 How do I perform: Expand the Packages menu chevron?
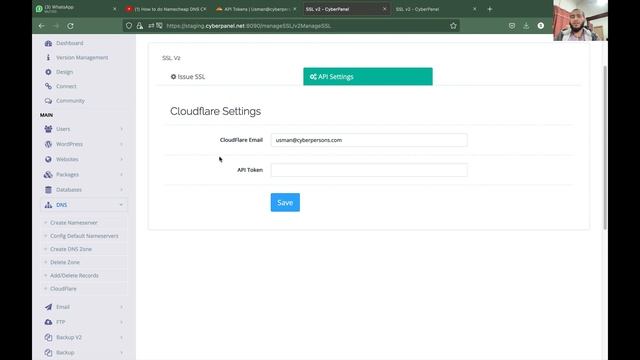tap(122, 175)
